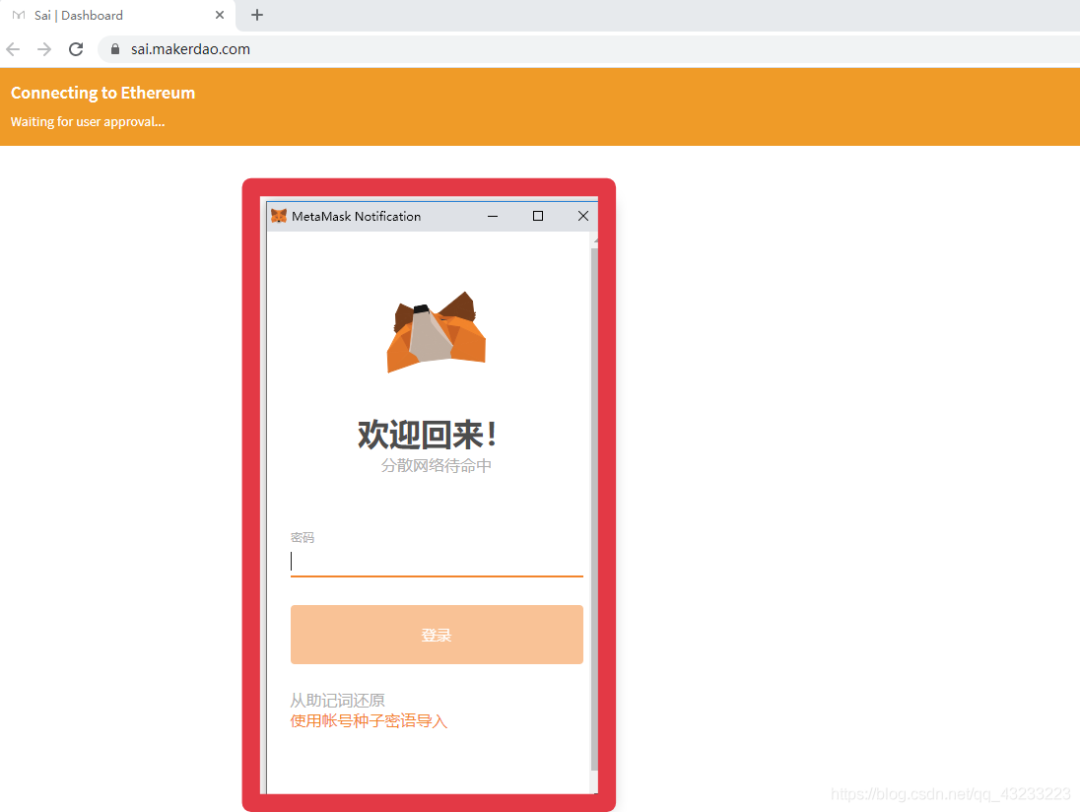Open the 使用帐号种子密语导入 link

(368, 721)
